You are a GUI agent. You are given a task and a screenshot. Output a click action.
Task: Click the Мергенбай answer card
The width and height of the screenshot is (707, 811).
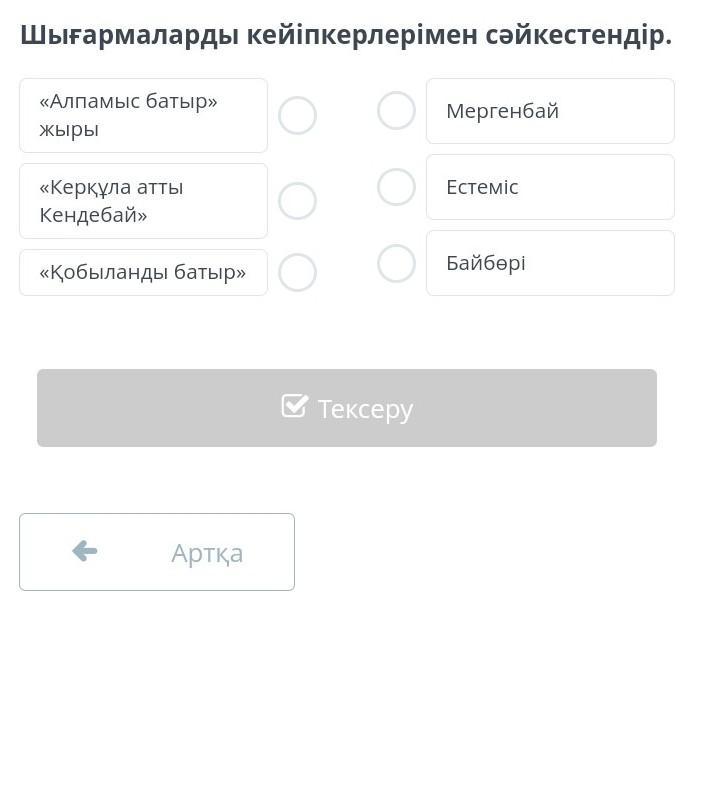tap(550, 111)
